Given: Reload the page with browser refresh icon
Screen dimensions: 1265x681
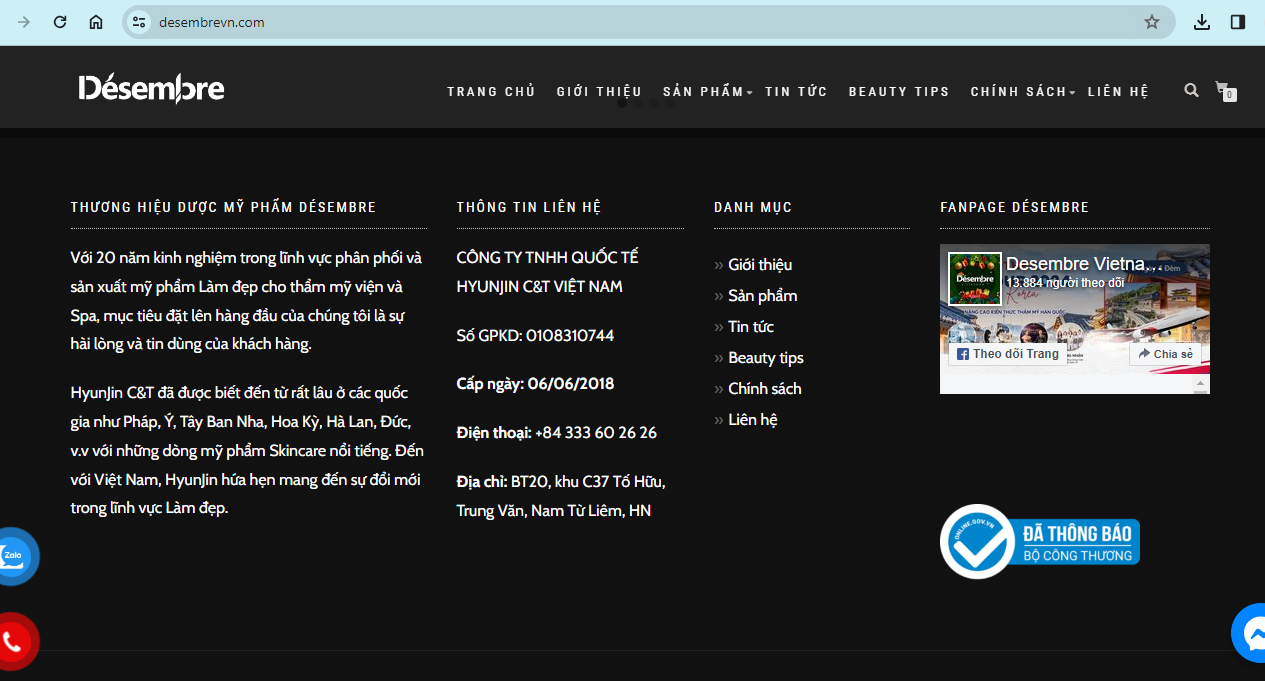Looking at the screenshot, I should point(60,22).
